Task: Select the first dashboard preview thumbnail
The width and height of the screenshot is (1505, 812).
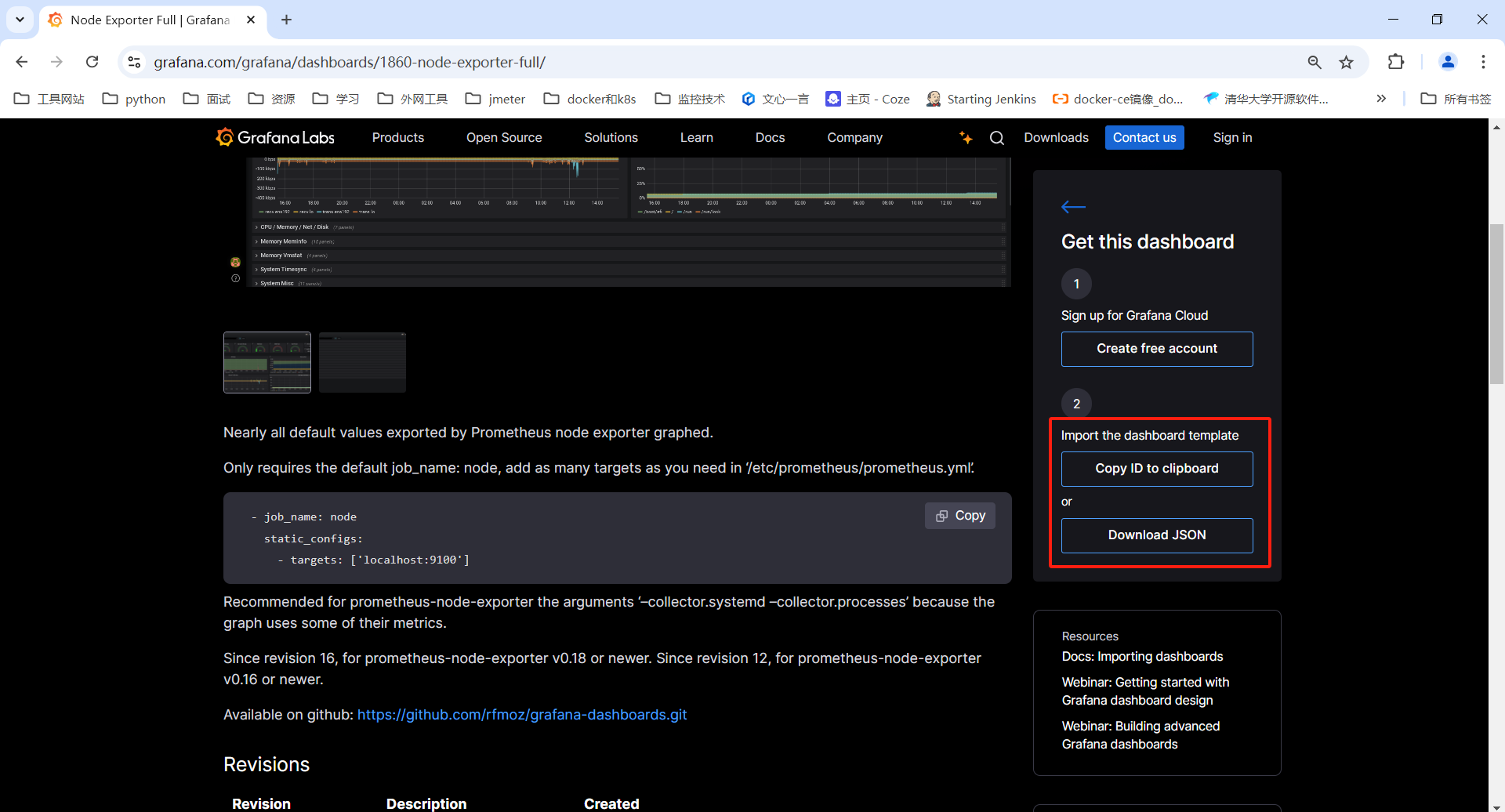Action: pos(267,362)
